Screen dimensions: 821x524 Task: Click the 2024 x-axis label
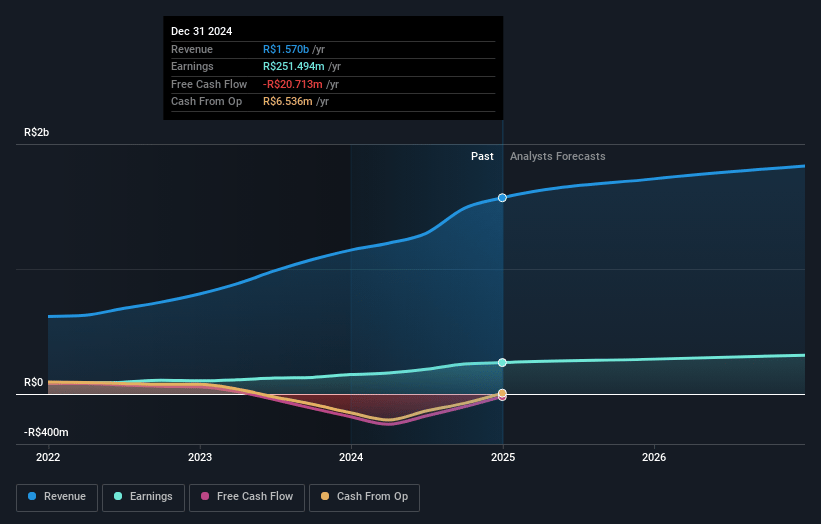click(351, 457)
